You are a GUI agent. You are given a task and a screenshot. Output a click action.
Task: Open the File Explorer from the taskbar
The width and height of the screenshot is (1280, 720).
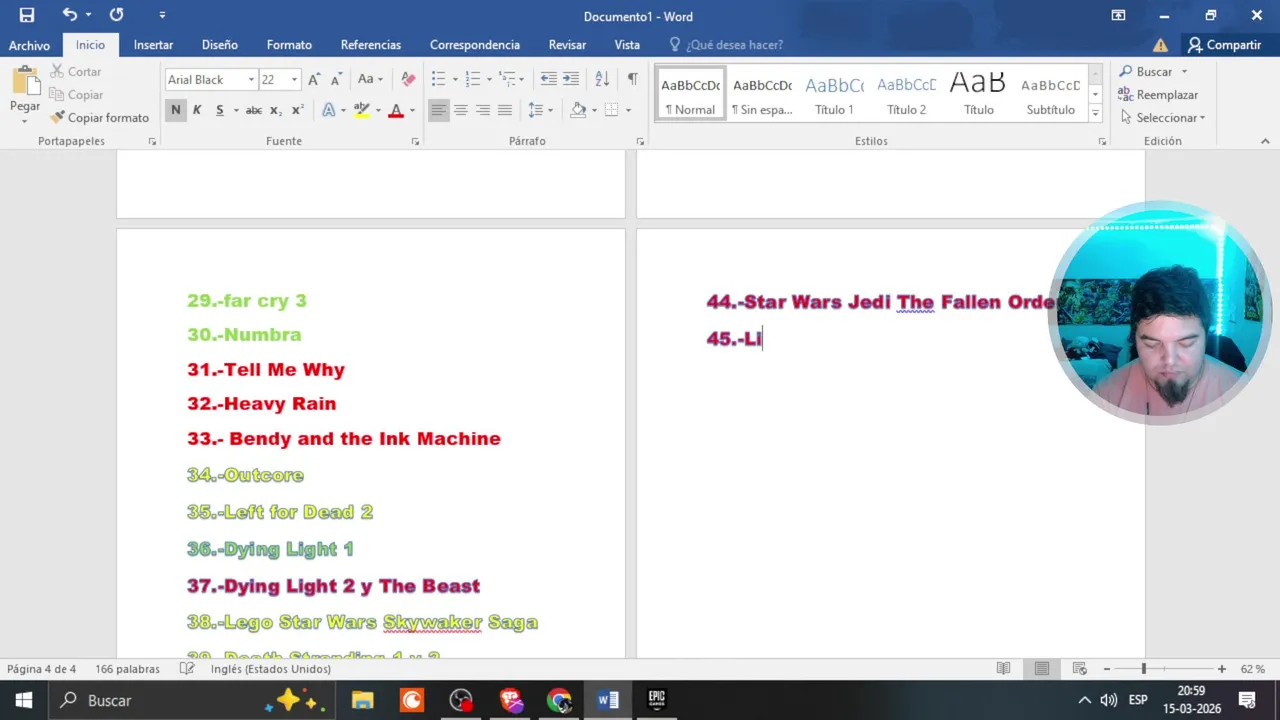click(362, 700)
